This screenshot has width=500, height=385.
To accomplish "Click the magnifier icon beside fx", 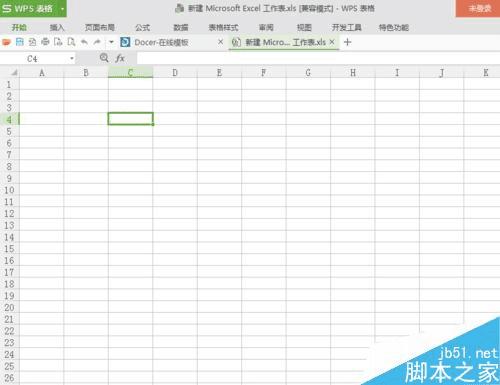I will point(104,58).
